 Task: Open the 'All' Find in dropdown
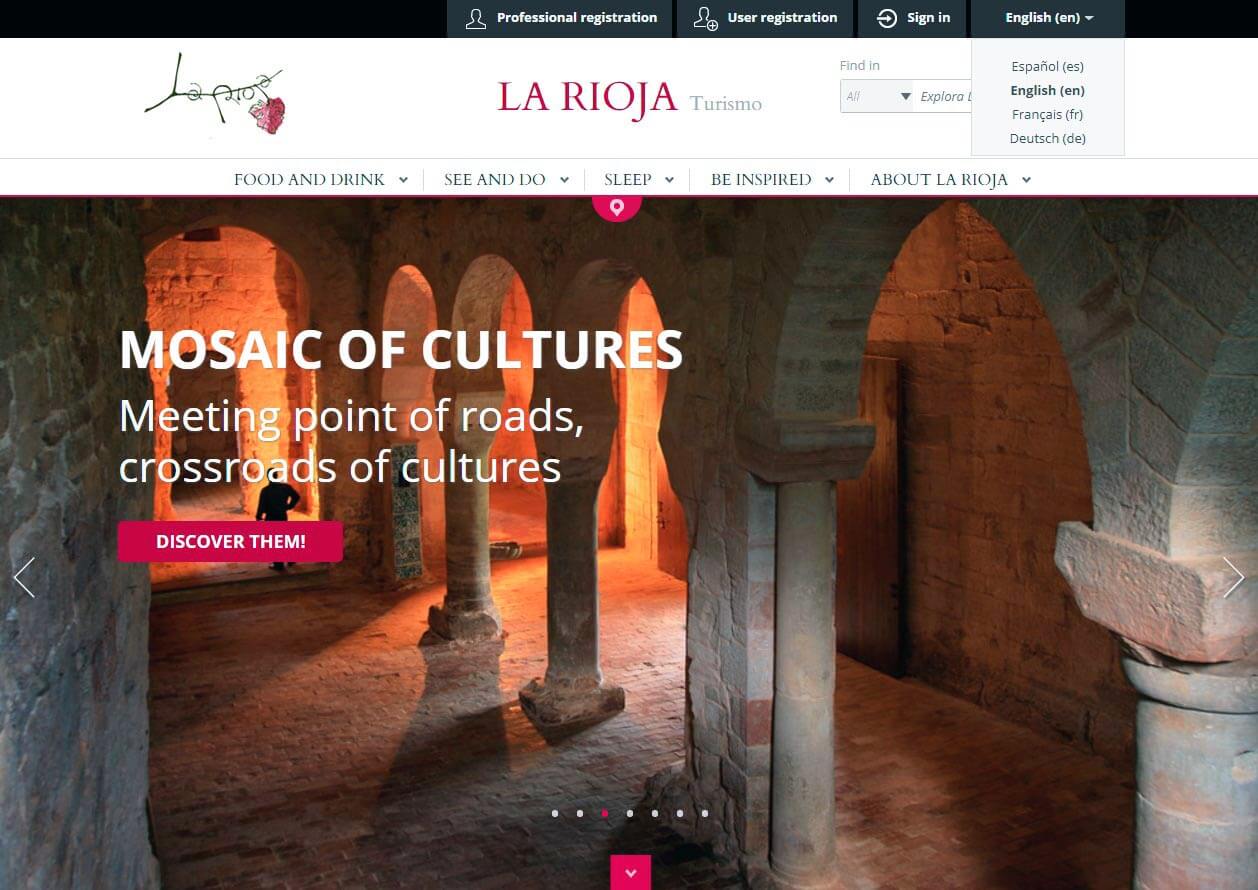coord(877,96)
